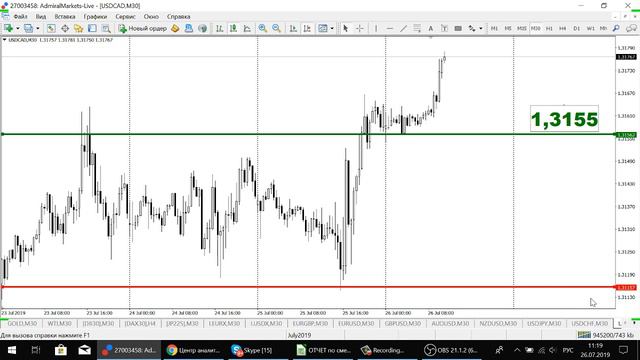
Task: Click the magnifier search icon
Action: [x=616, y=28]
